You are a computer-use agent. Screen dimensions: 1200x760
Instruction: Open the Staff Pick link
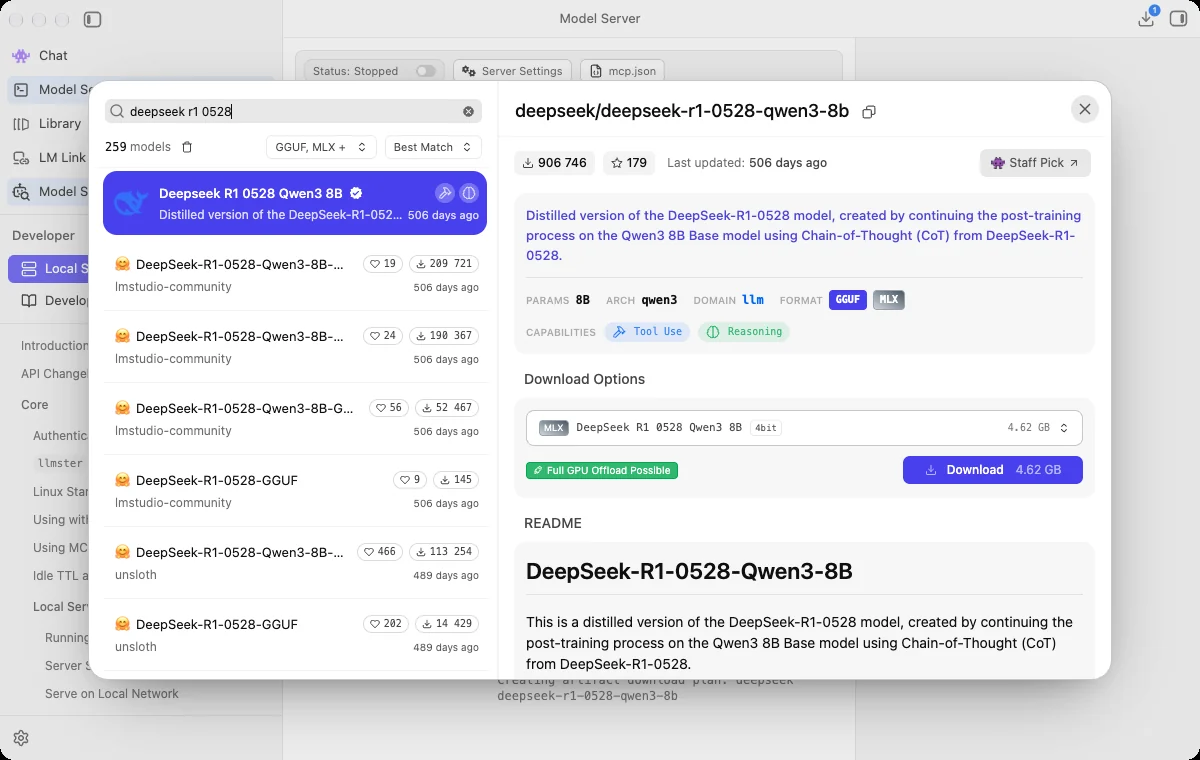click(x=1035, y=163)
